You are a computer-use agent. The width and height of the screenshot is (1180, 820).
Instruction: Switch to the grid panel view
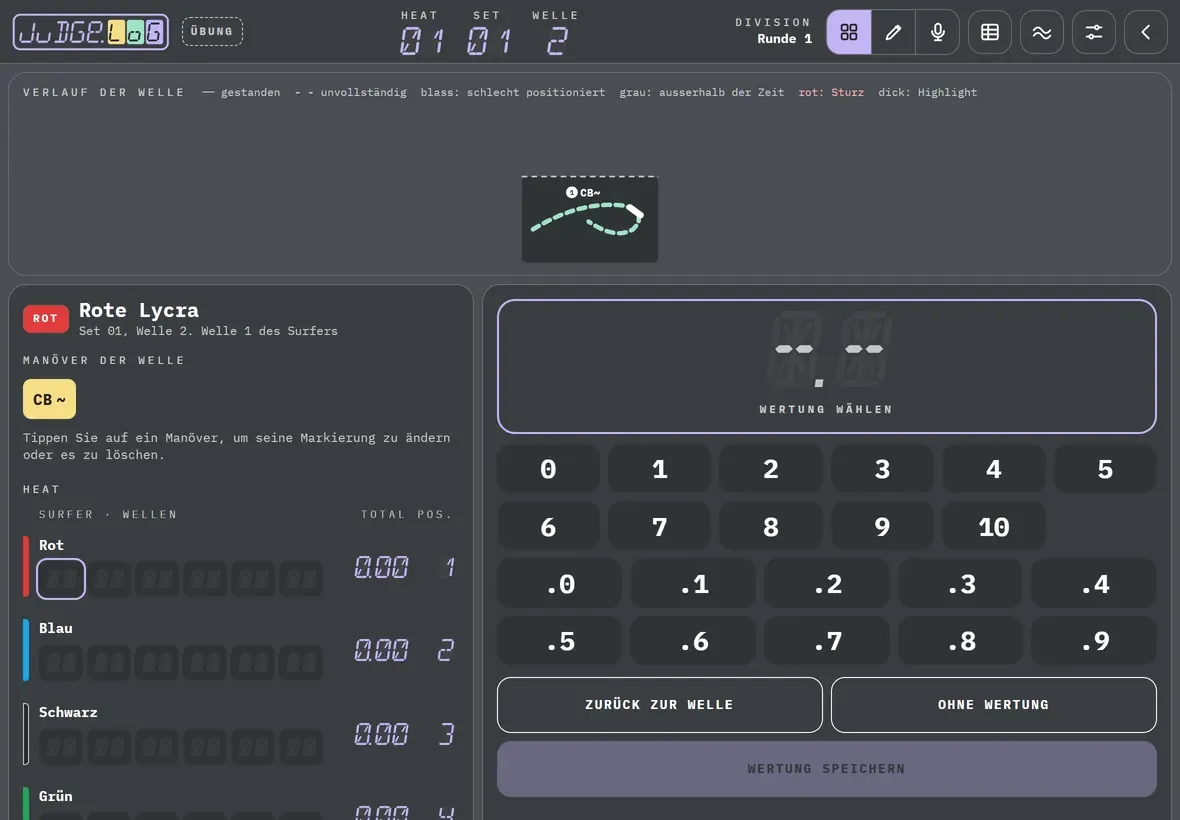(849, 32)
